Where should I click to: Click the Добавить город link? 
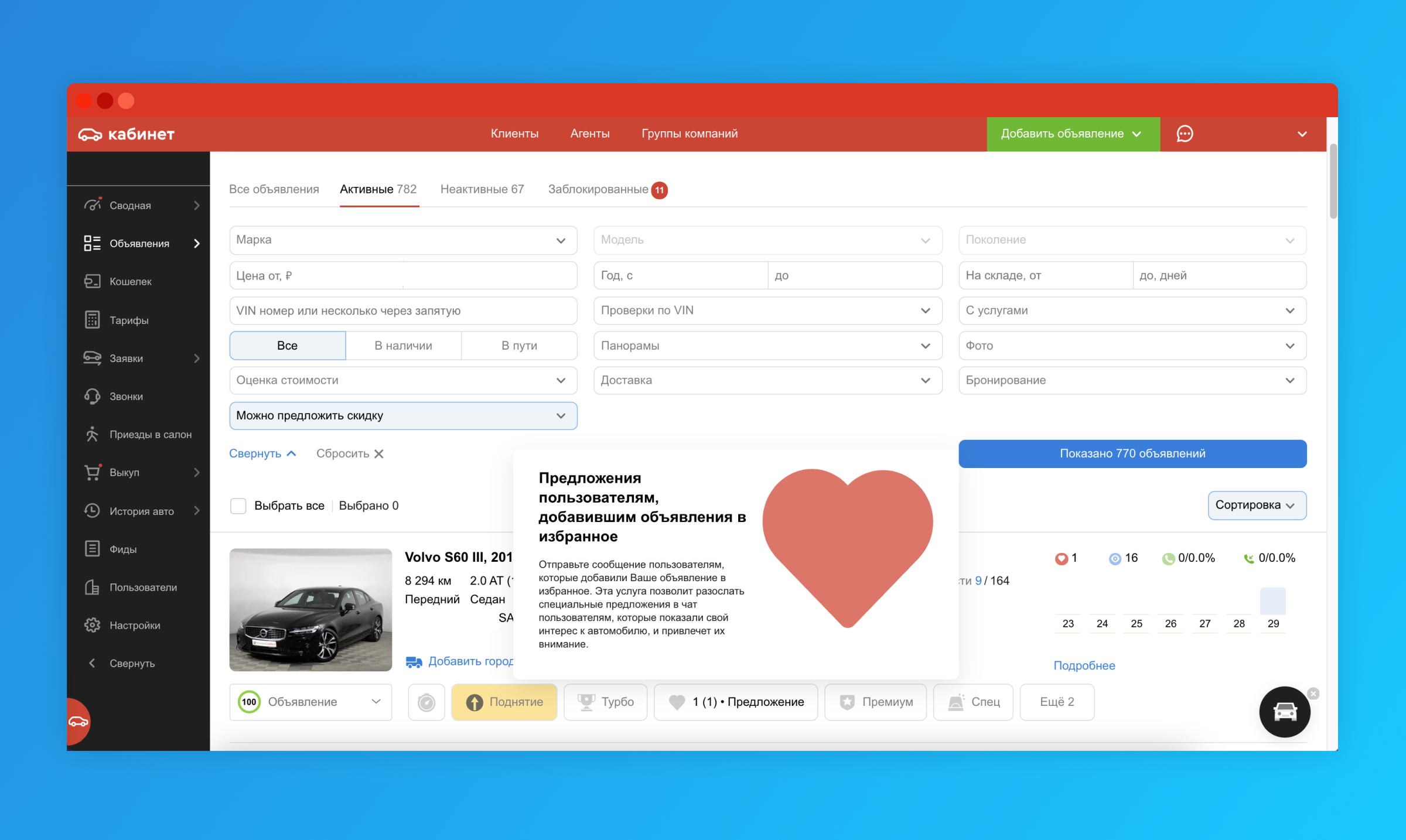point(471,661)
